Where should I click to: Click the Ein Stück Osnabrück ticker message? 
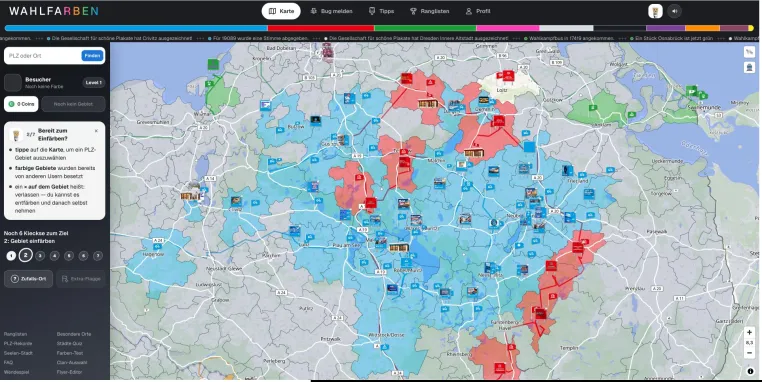pos(674,38)
